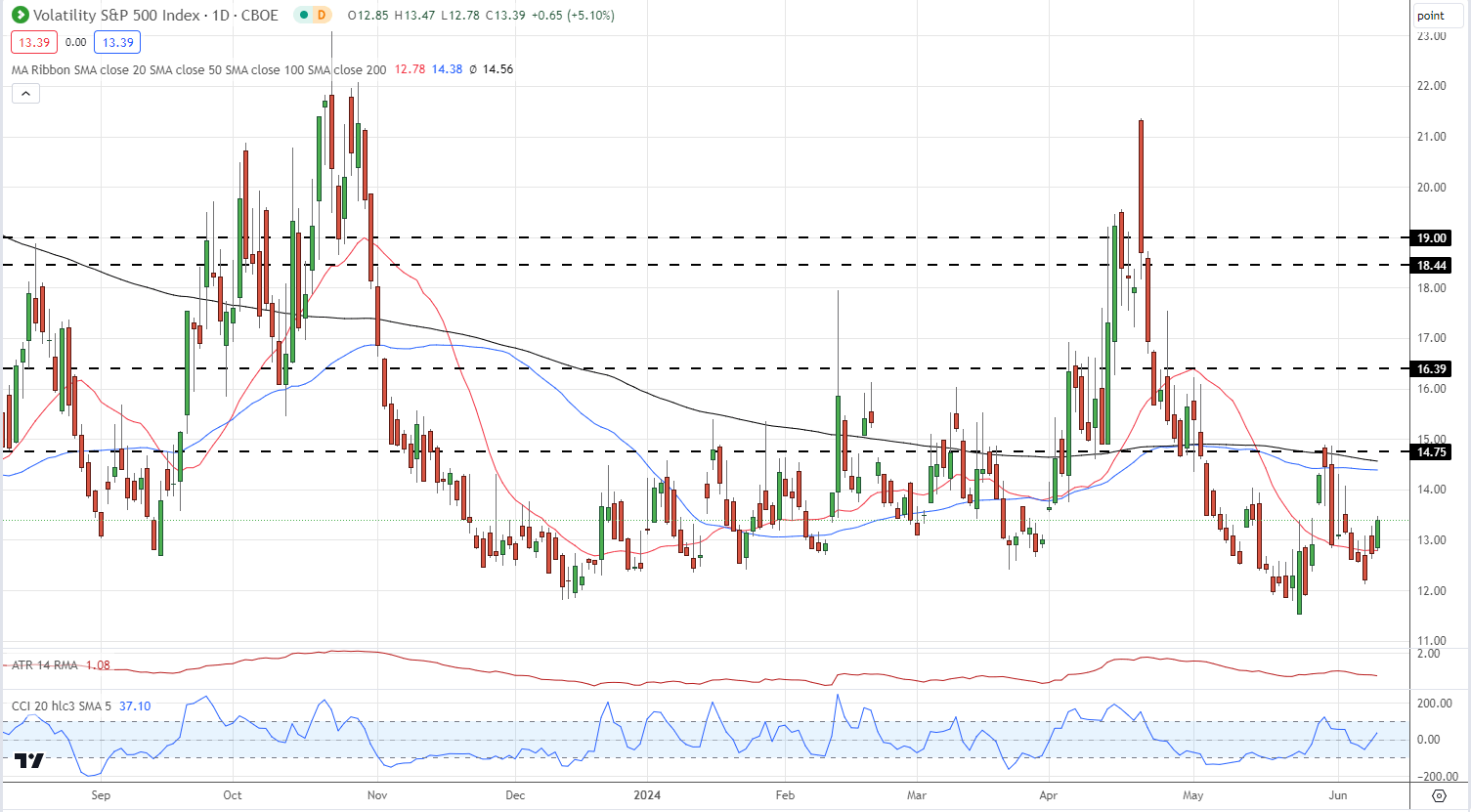Click the red 13.39 sell price button
Viewport: 1471px width, 812px height.
pyautogui.click(x=34, y=42)
